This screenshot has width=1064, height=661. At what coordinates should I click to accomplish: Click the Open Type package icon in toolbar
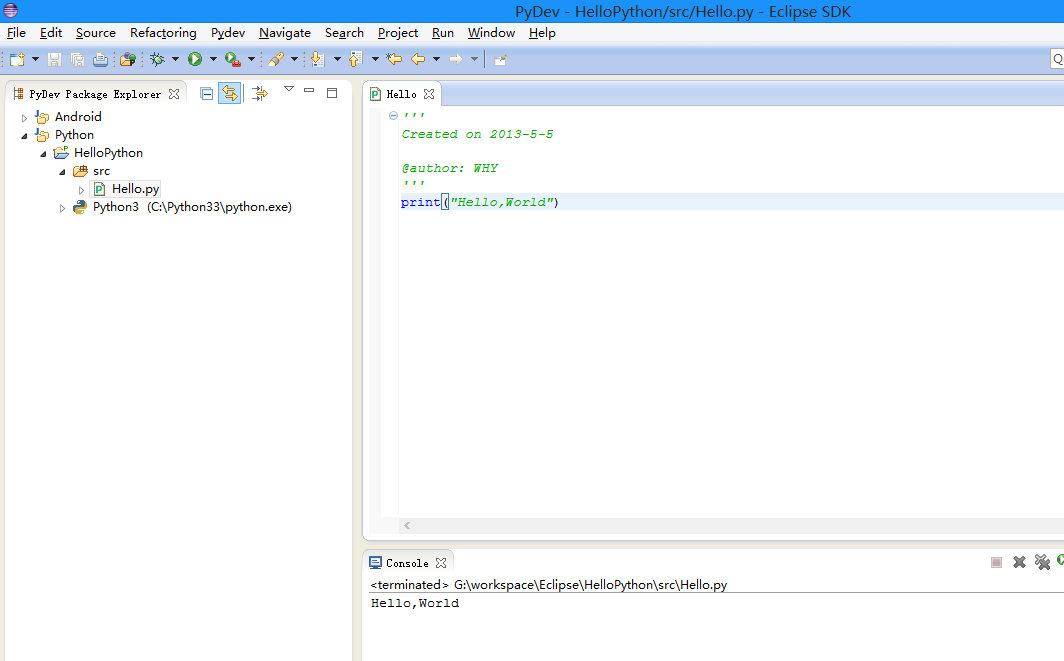point(128,60)
